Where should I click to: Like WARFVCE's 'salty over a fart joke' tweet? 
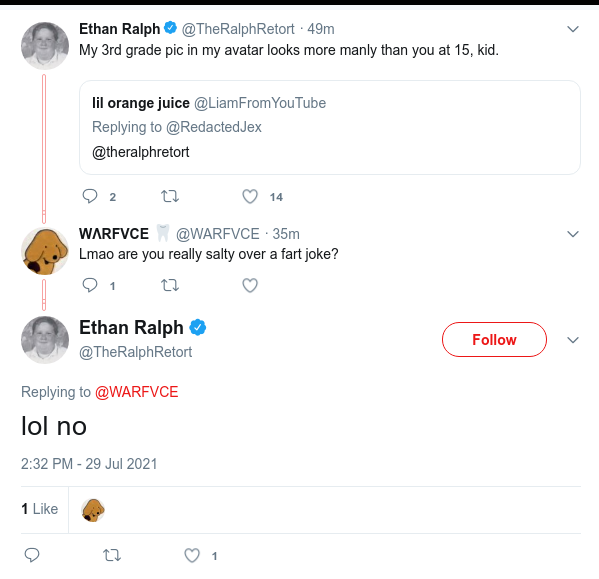click(250, 285)
